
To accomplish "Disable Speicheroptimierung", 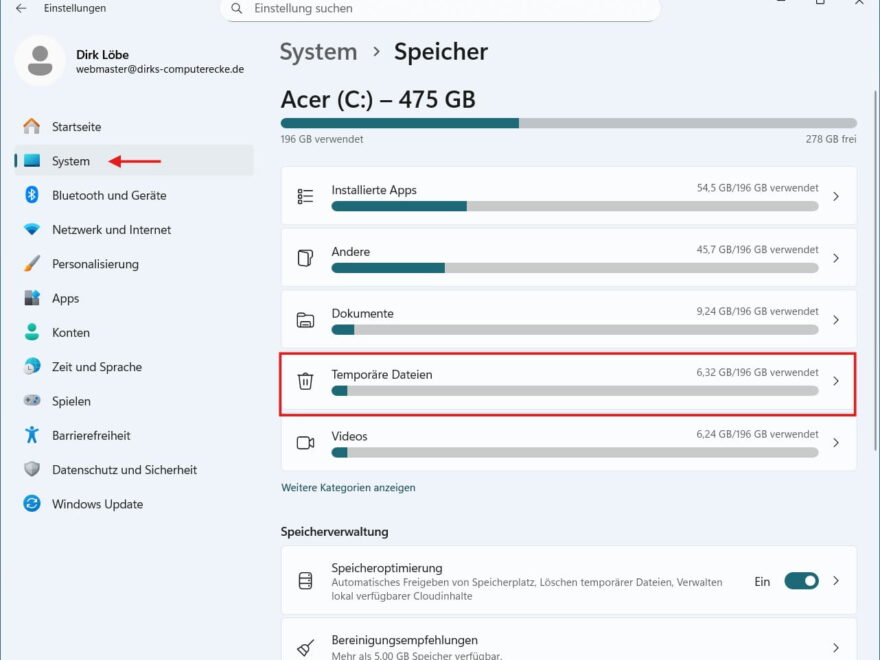I will pos(802,581).
